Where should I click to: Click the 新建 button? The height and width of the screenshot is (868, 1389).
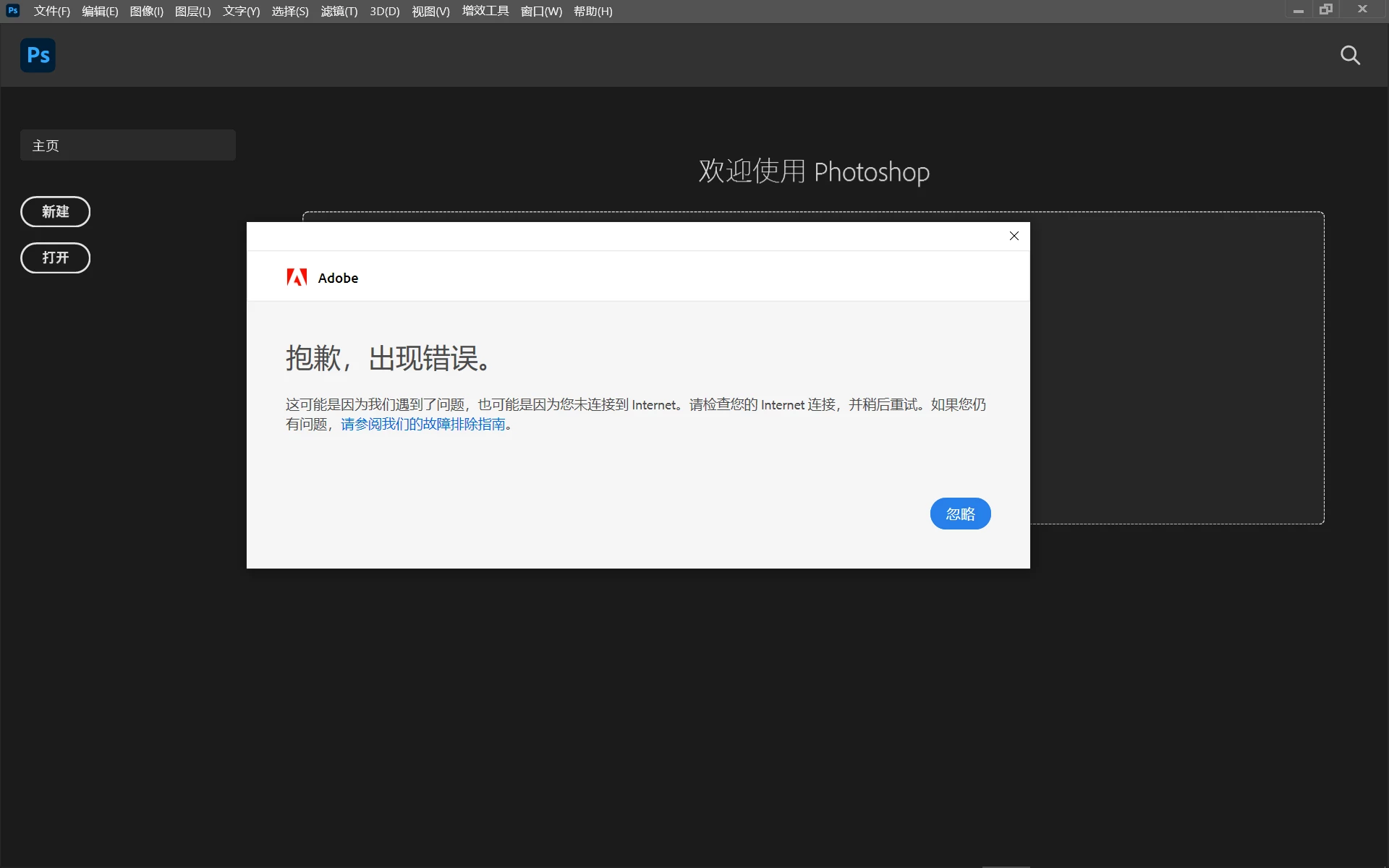tap(55, 212)
